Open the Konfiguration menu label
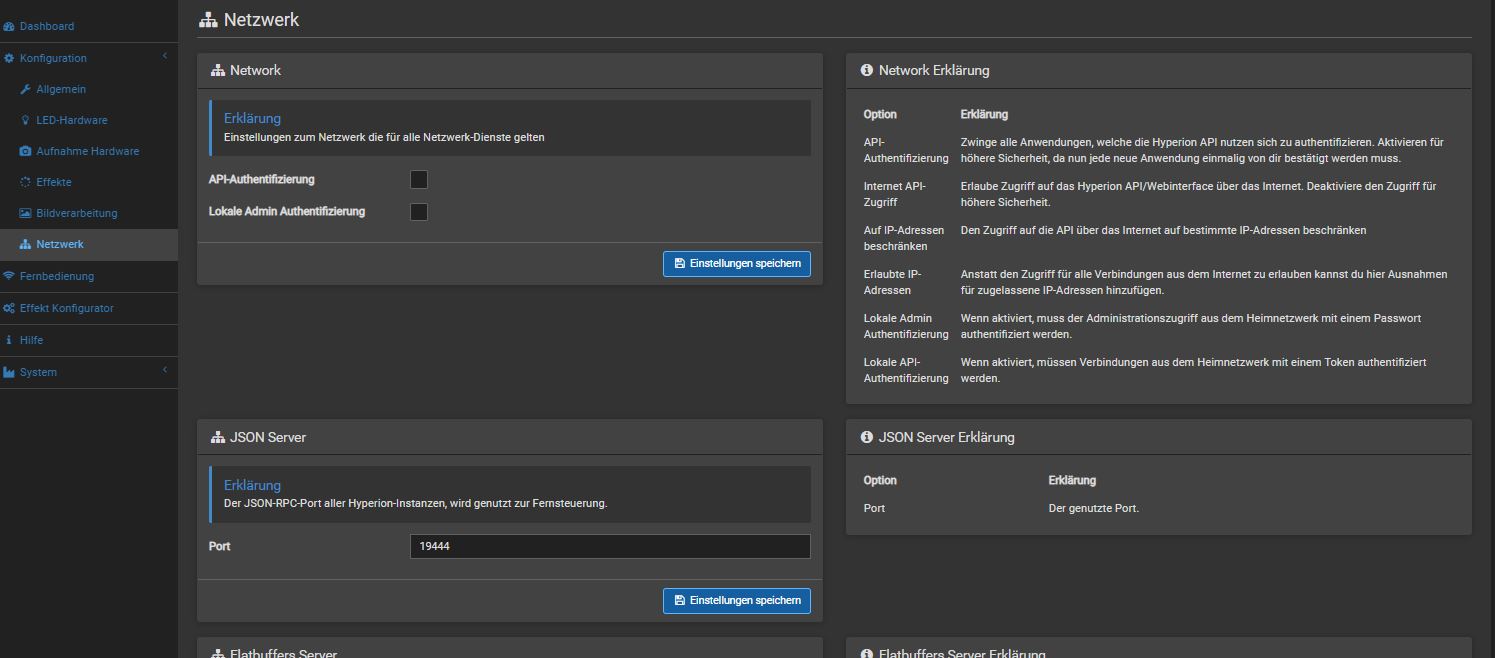This screenshot has width=1495, height=658. (x=53, y=58)
